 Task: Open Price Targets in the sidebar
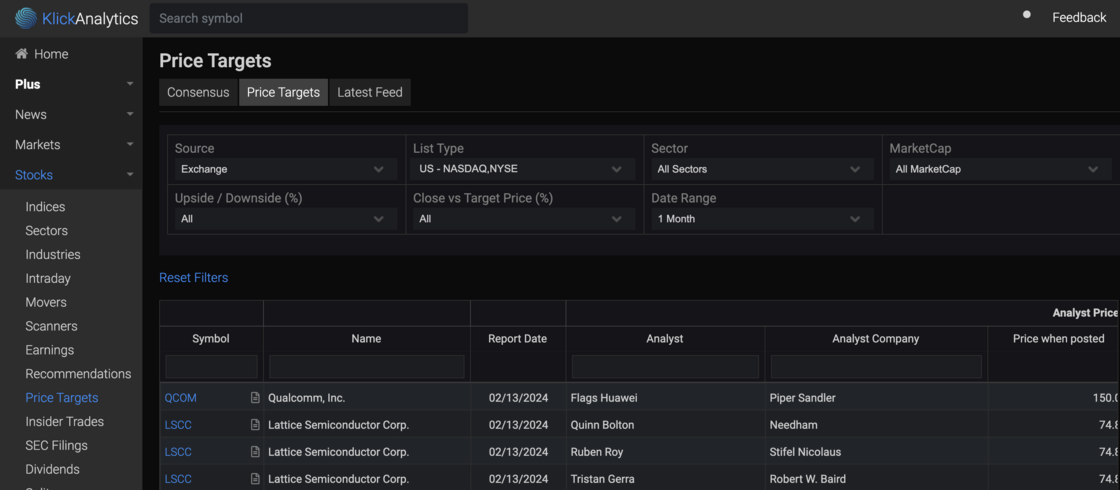[62, 398]
